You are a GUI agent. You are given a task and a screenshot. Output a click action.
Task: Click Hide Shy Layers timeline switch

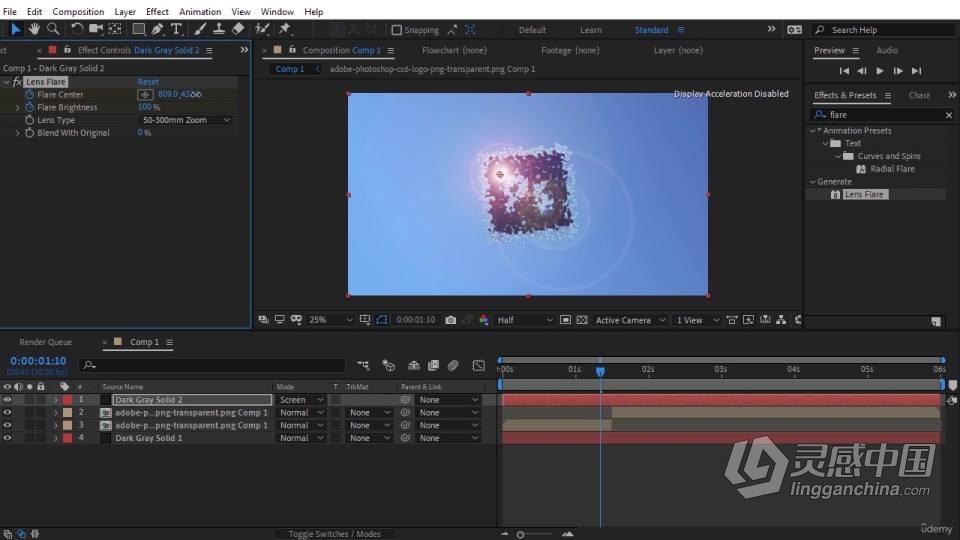[x=414, y=366]
